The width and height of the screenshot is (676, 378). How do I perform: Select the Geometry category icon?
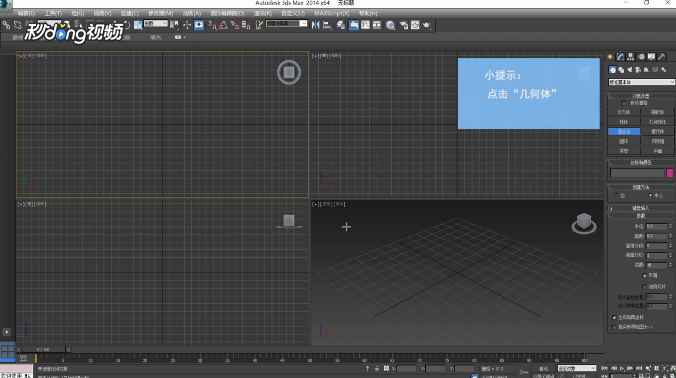click(x=613, y=70)
